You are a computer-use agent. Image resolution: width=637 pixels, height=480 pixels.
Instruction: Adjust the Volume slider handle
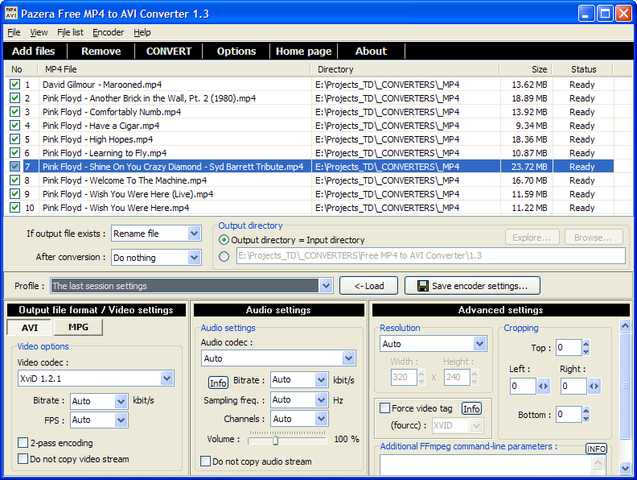[x=275, y=440]
